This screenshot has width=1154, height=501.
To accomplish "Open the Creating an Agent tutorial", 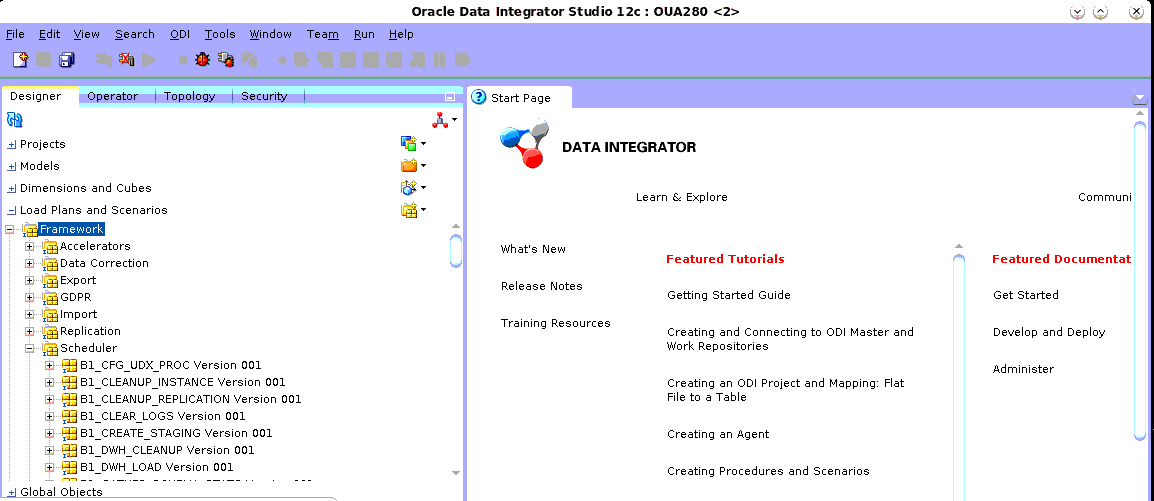I will 718,434.
